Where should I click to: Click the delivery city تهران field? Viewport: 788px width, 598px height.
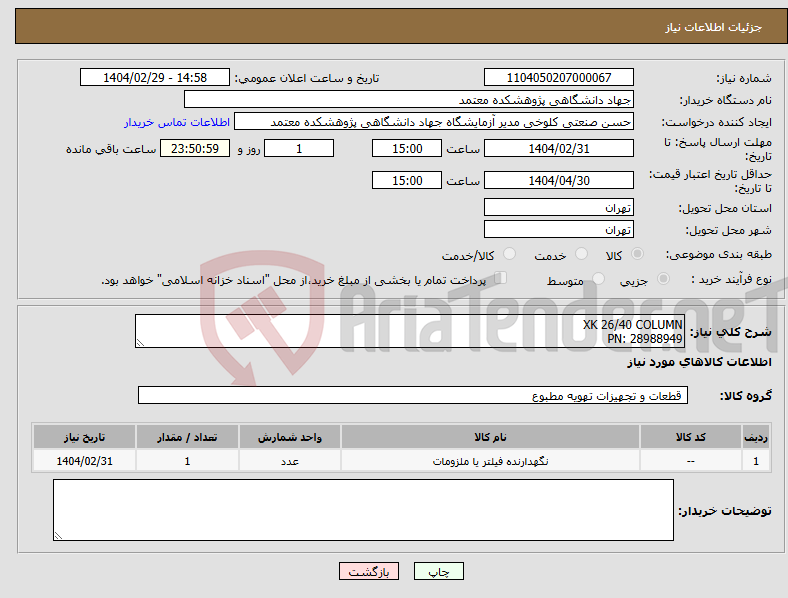[558, 229]
